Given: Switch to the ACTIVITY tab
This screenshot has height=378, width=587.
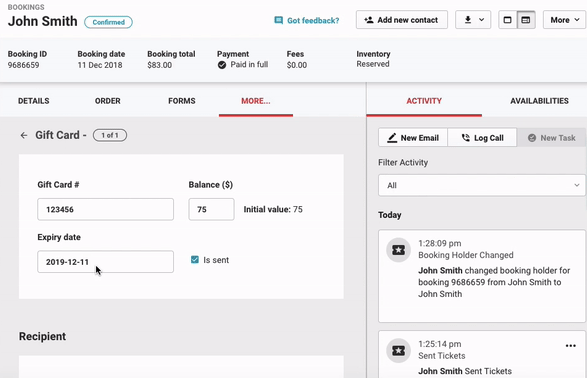Looking at the screenshot, I should pos(424,101).
